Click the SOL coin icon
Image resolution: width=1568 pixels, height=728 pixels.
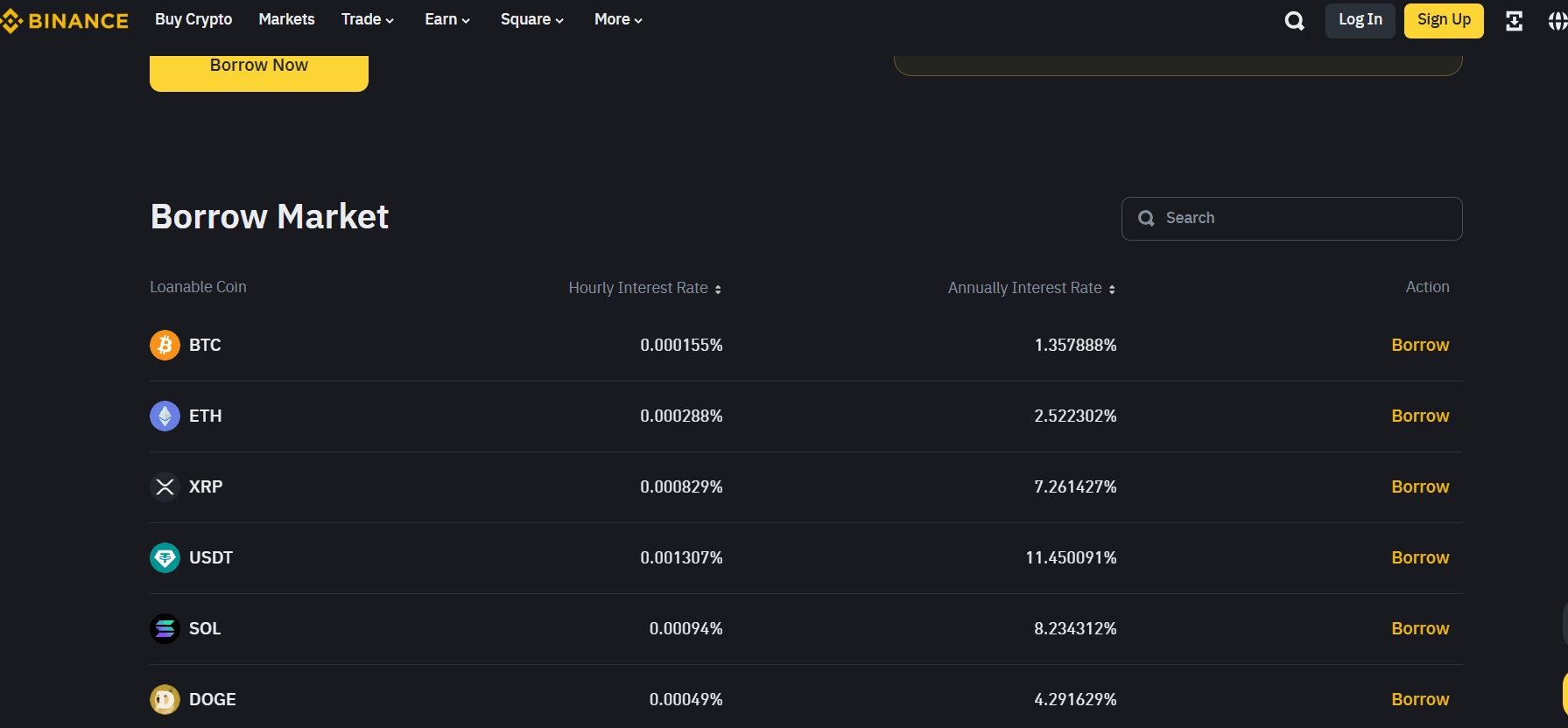(x=165, y=628)
